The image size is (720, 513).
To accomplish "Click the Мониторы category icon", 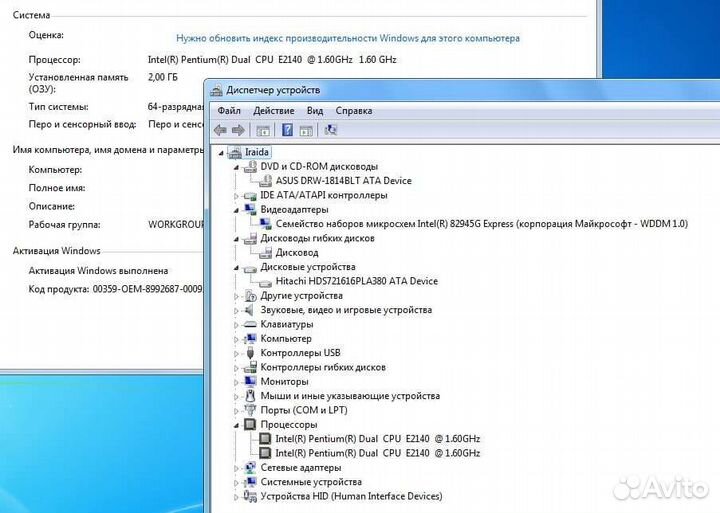I will point(250,382).
